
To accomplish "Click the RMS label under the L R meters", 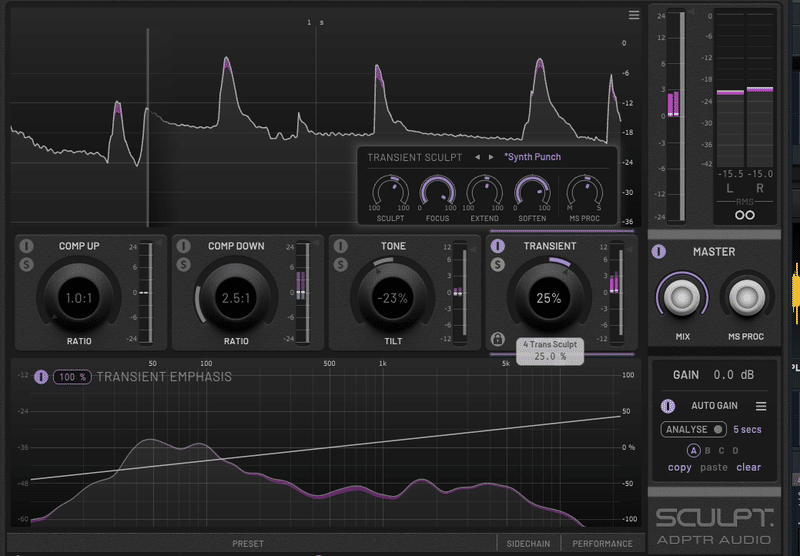I will click(x=745, y=202).
